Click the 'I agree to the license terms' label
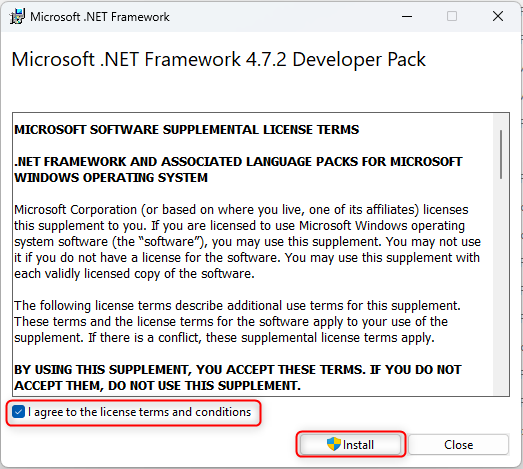 139,412
